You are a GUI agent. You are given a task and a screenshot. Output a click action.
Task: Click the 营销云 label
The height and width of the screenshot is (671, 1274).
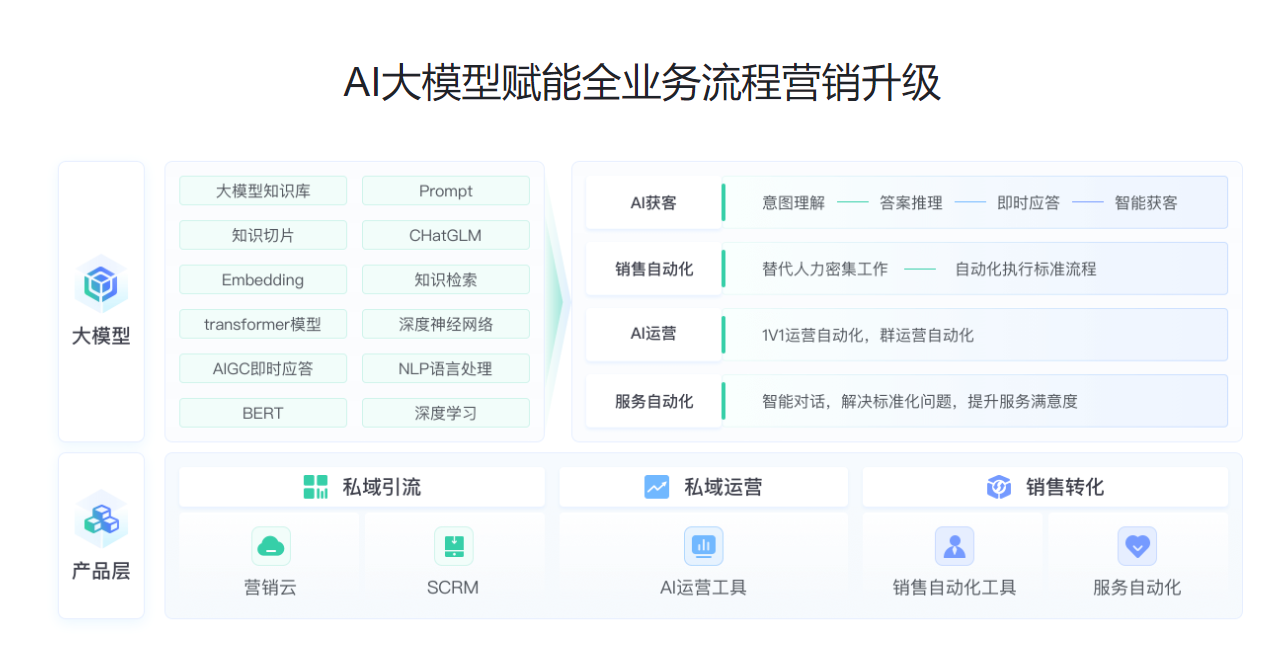coord(271,587)
